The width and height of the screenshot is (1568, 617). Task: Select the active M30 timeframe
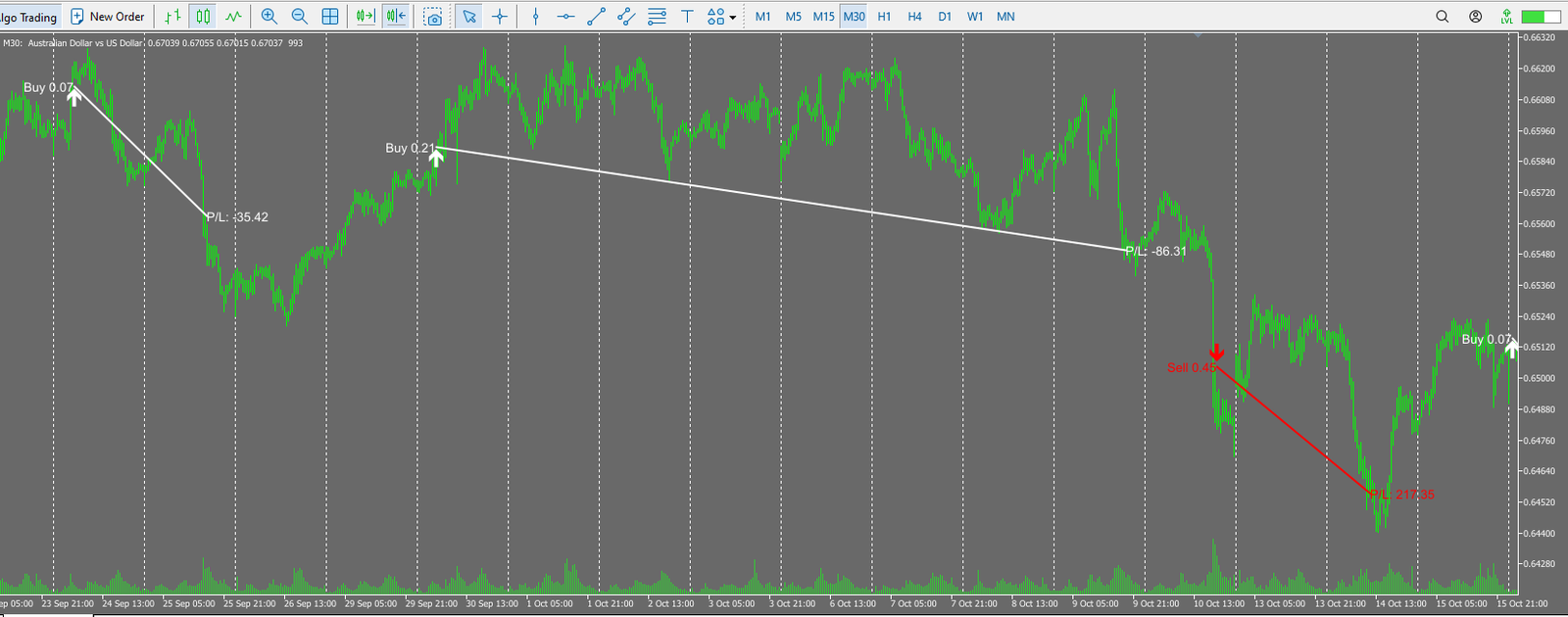[x=855, y=17]
